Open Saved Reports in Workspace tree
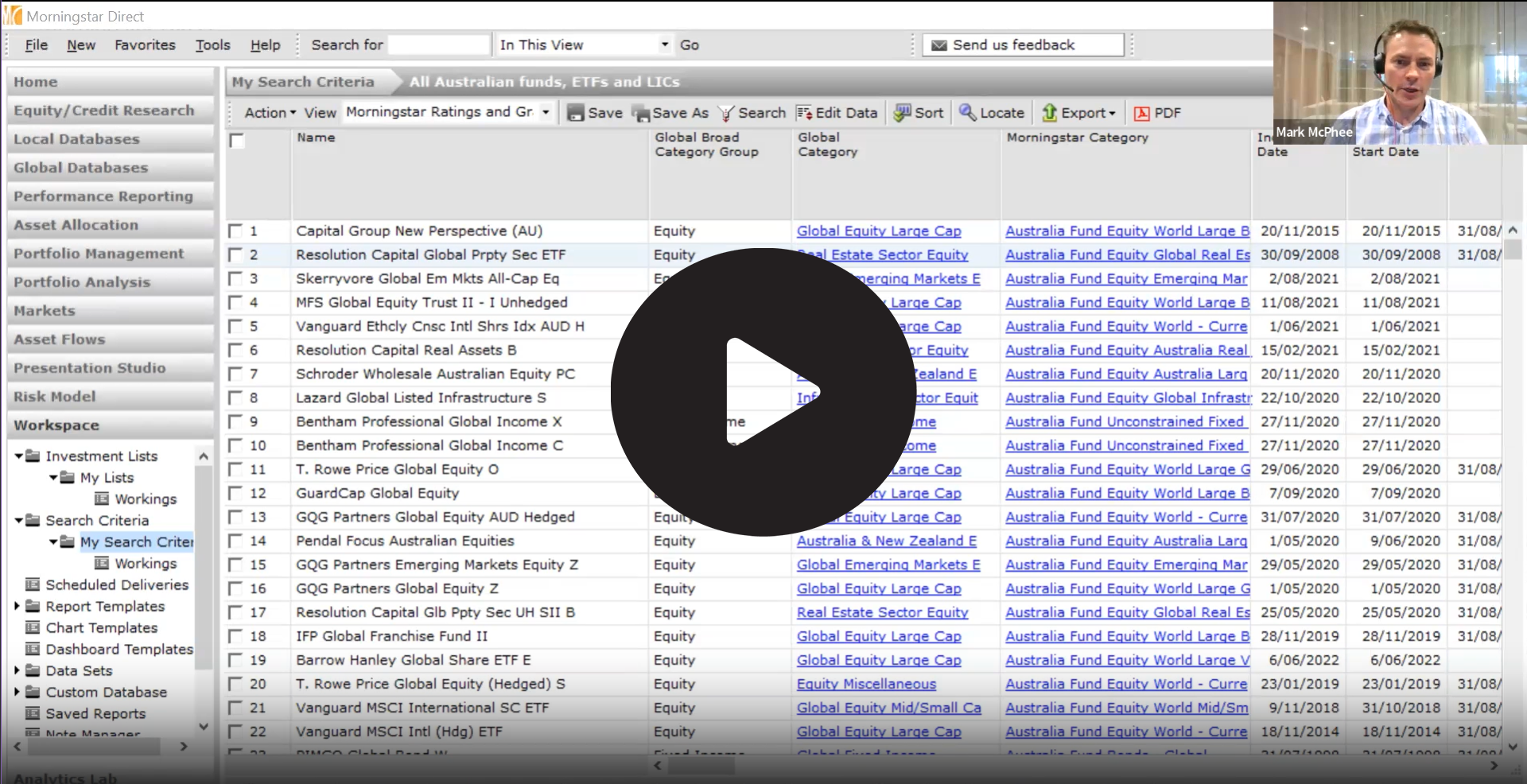Image resolution: width=1527 pixels, height=784 pixels. point(95,713)
